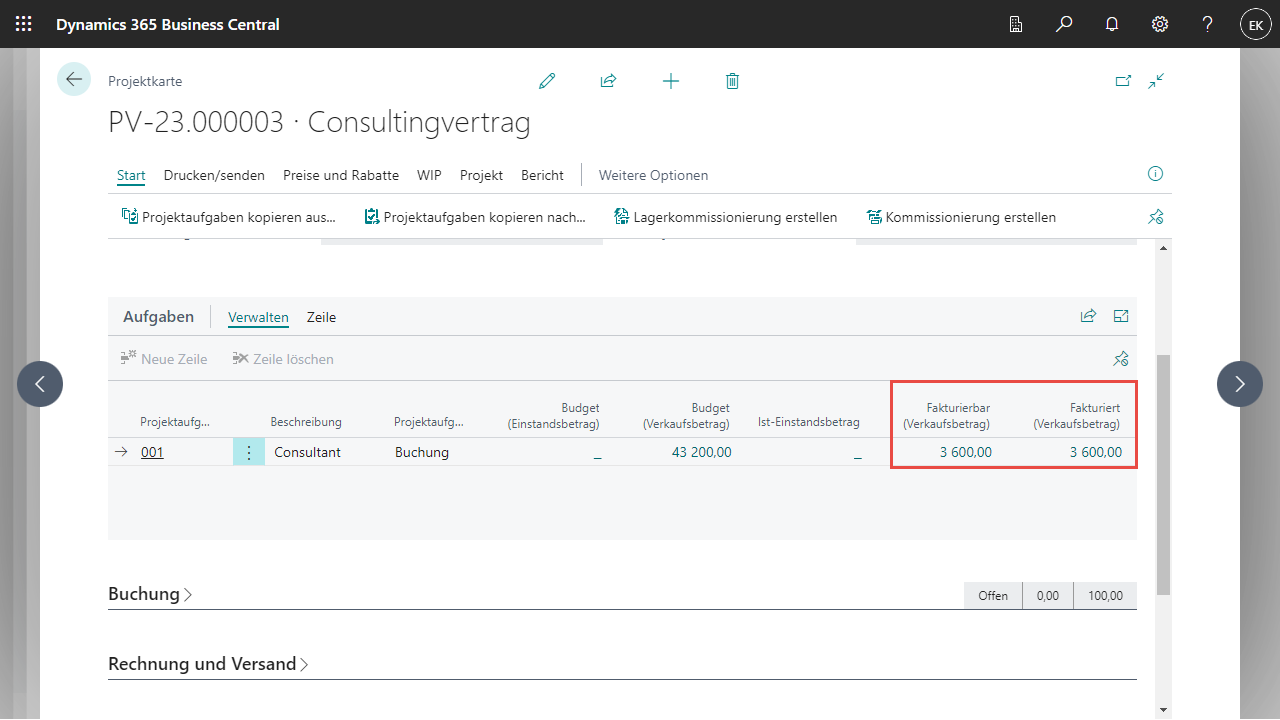Open the Preise und Rabatte tab

click(x=341, y=175)
